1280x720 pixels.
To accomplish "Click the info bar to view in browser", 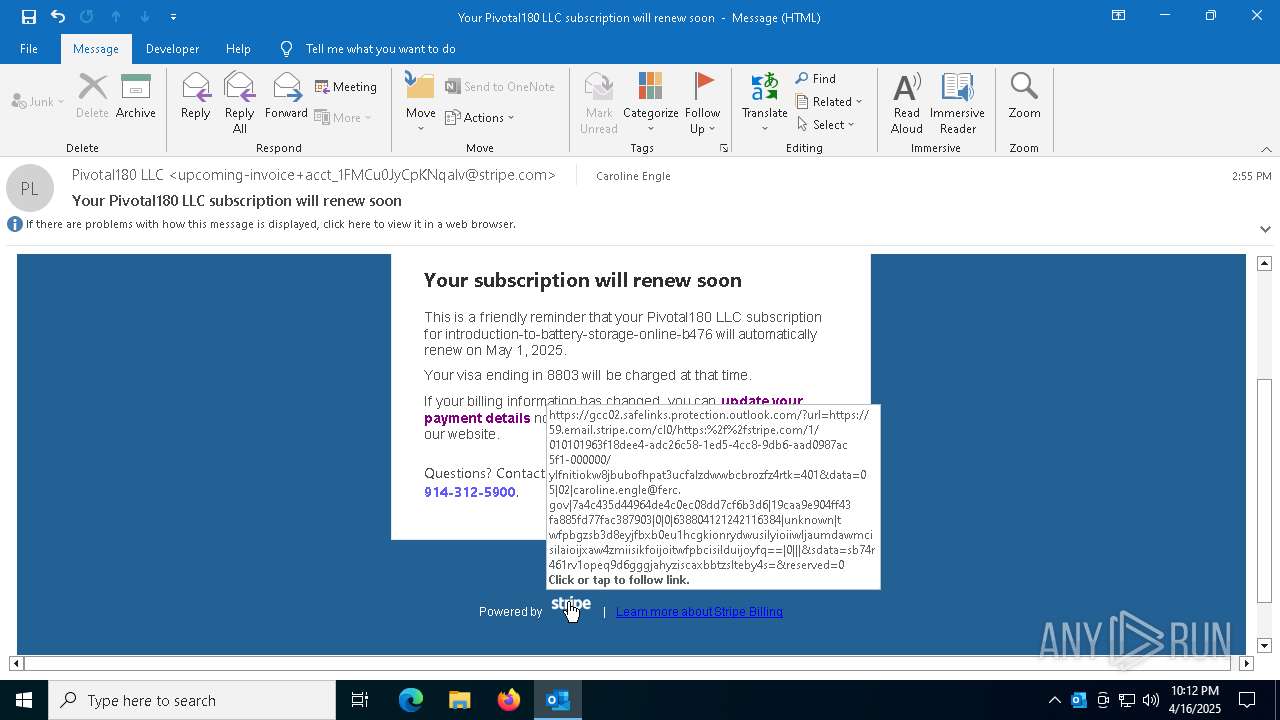I will coord(270,224).
